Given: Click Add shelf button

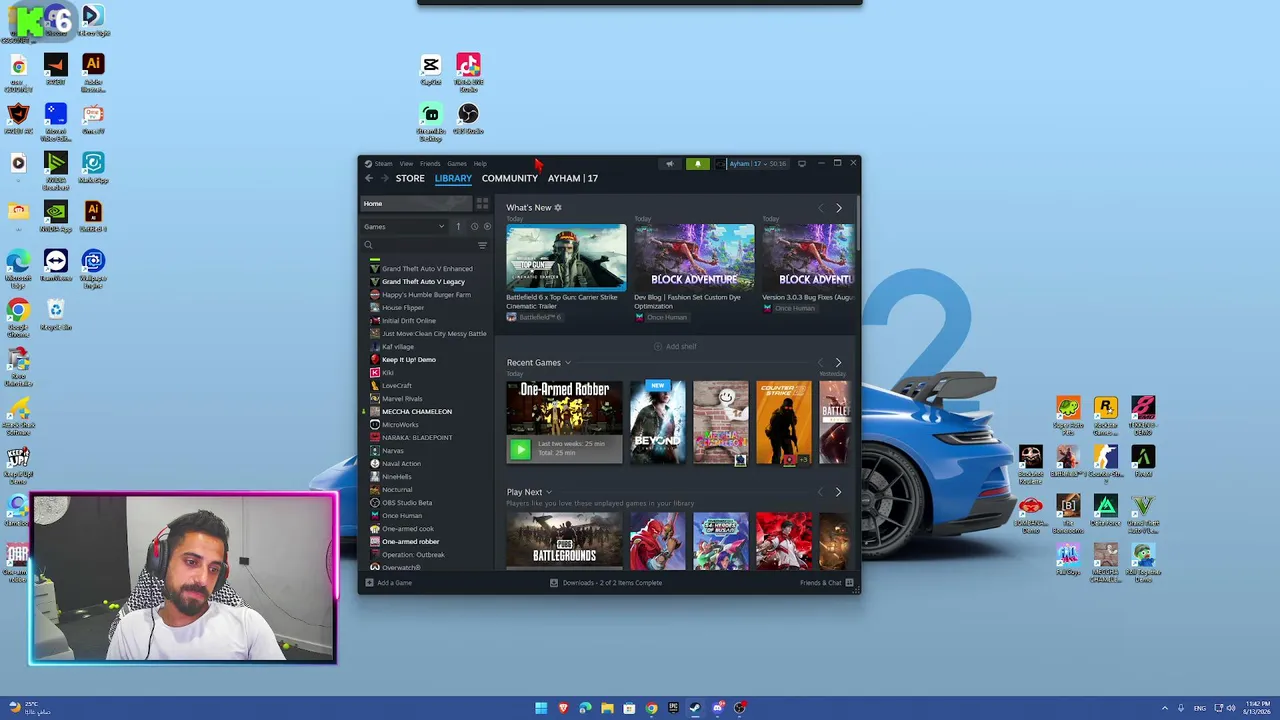Looking at the screenshot, I should [675, 346].
